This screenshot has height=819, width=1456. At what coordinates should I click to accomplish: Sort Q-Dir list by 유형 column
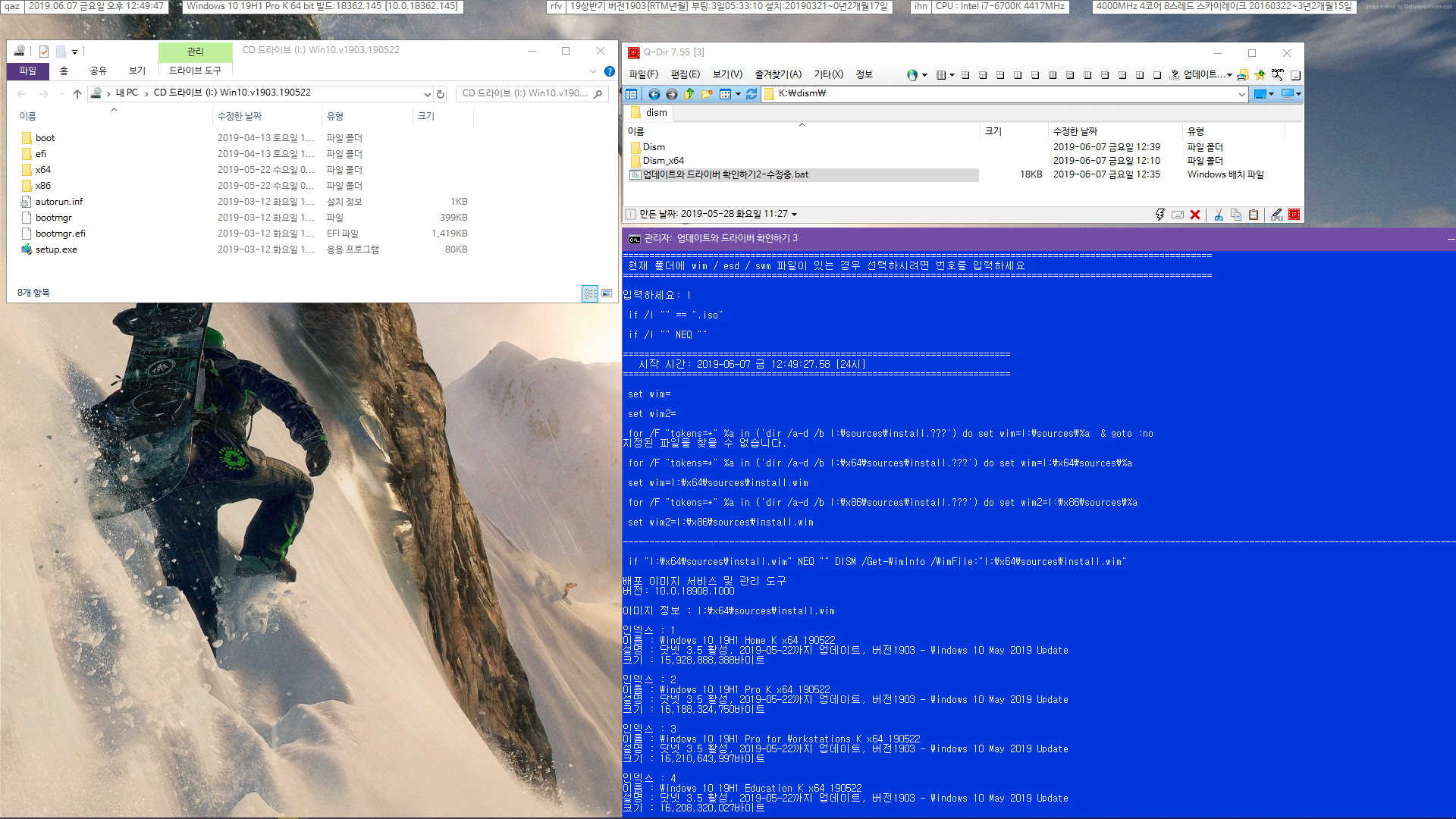click(x=1235, y=131)
